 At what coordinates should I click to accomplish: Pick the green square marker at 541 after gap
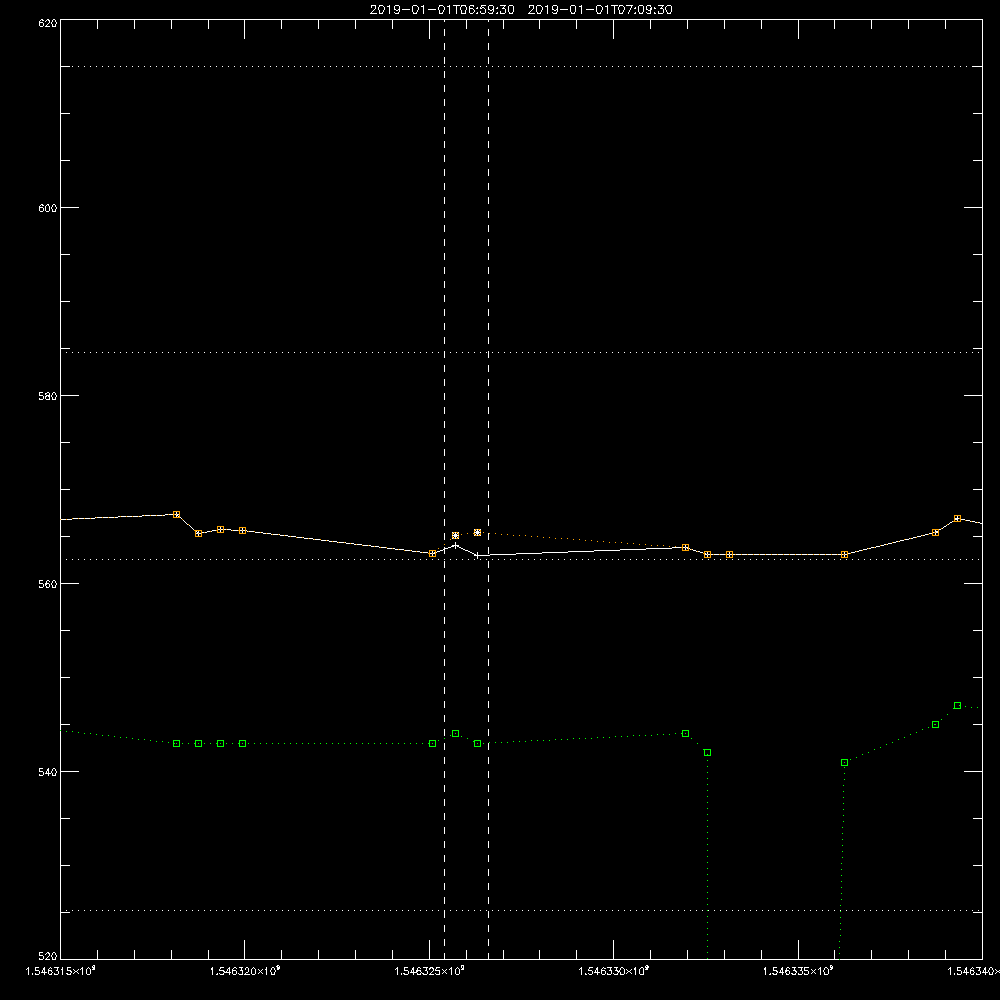pyautogui.click(x=844, y=763)
